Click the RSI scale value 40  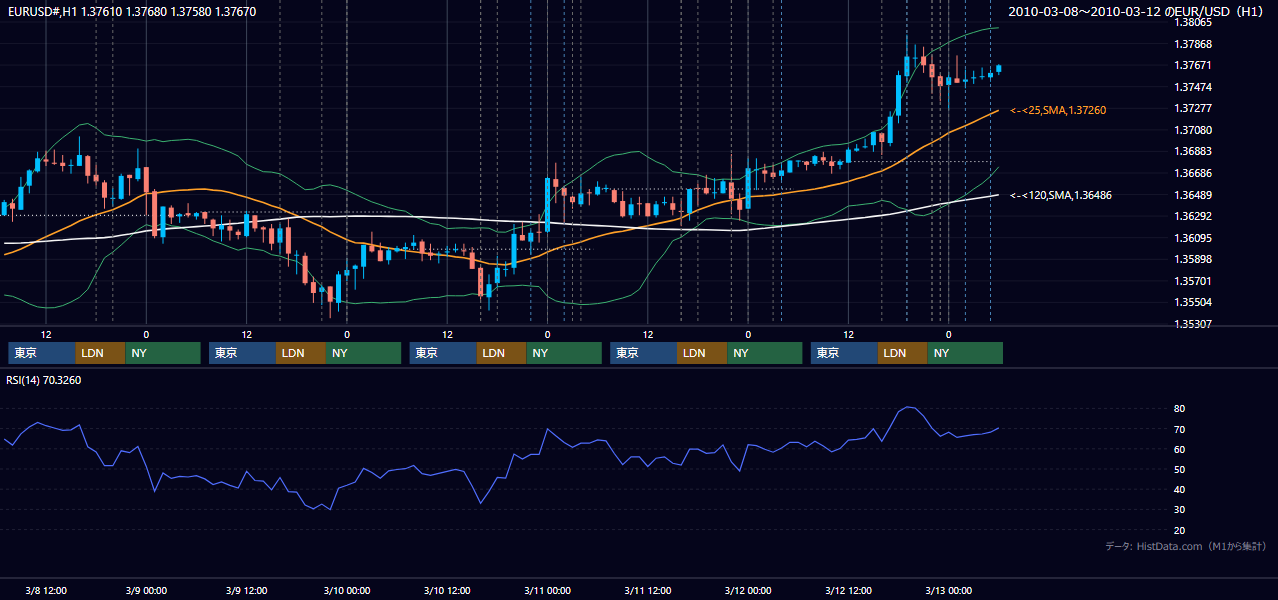(1179, 489)
